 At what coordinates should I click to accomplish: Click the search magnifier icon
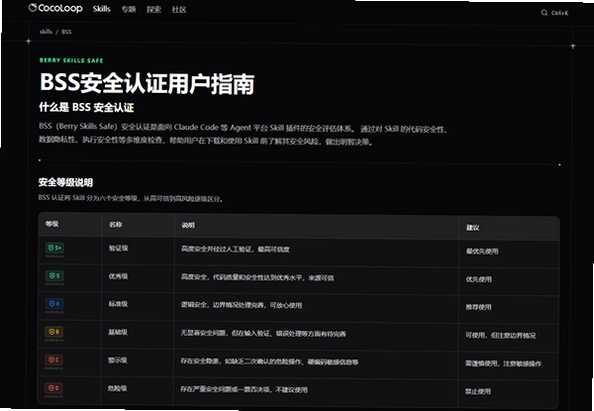tap(544, 13)
